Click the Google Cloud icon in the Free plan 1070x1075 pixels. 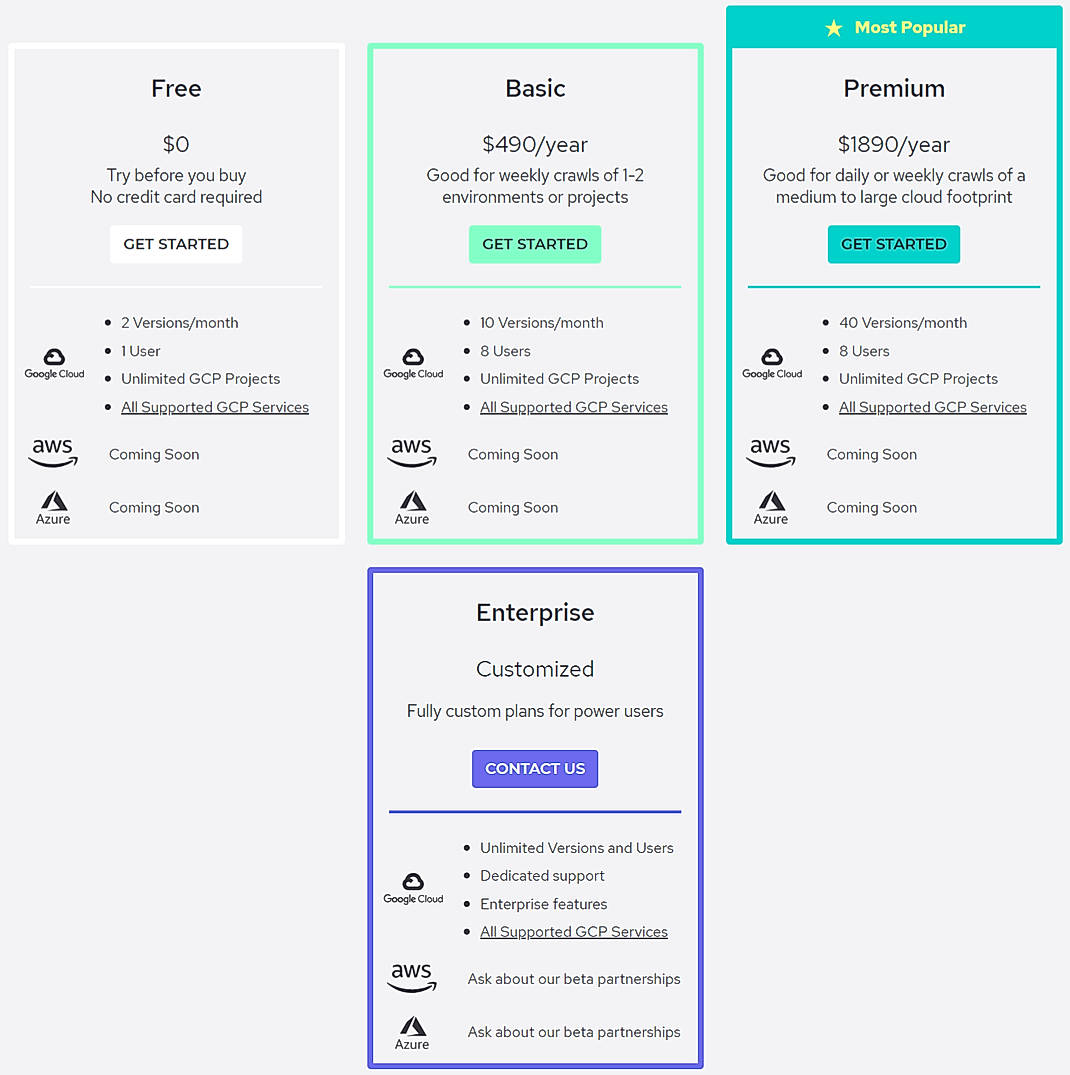tap(53, 362)
